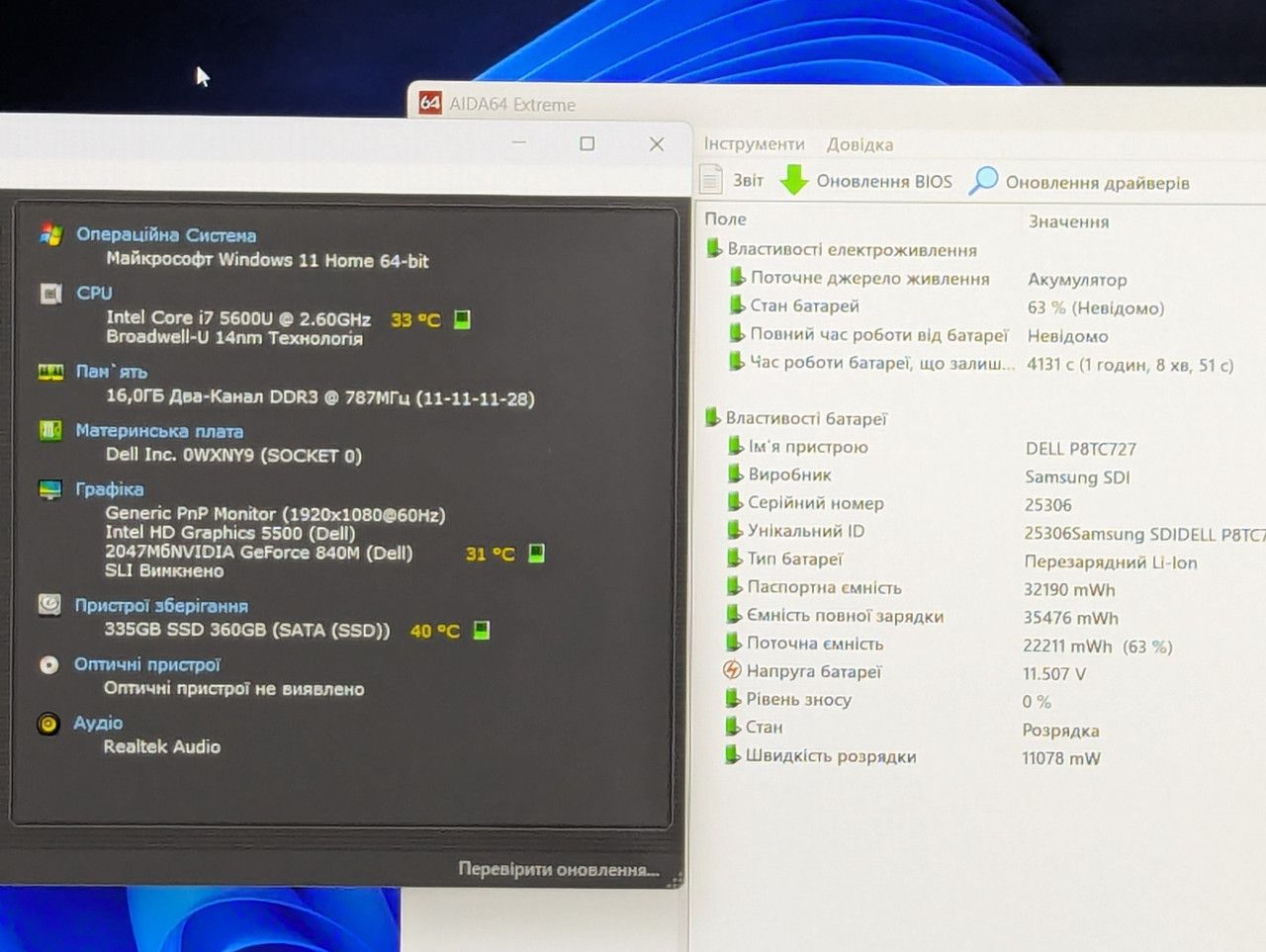Collapse the Властивості батареї group
The width and height of the screenshot is (1266, 952).
[712, 417]
